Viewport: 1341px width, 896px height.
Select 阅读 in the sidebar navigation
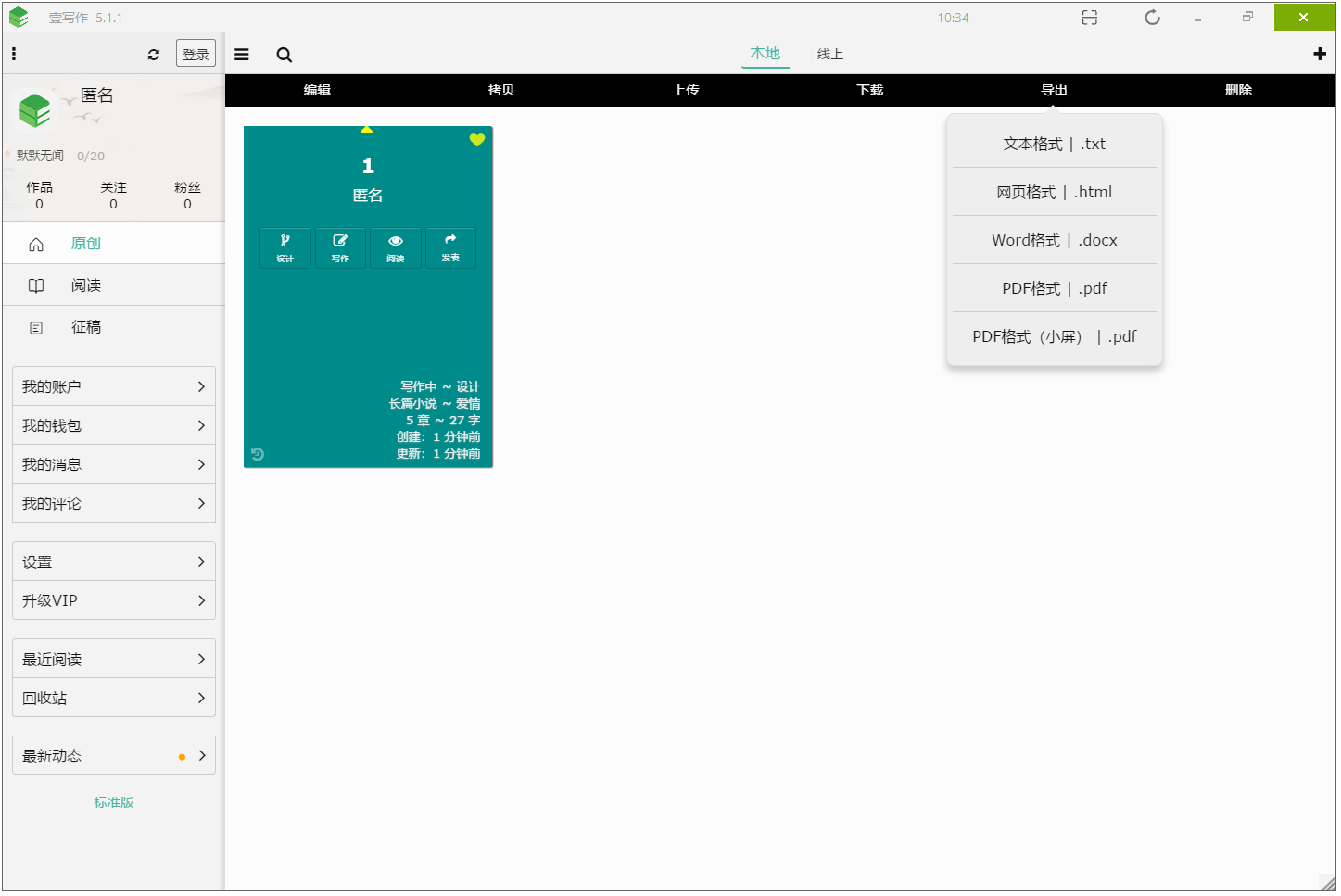click(113, 285)
